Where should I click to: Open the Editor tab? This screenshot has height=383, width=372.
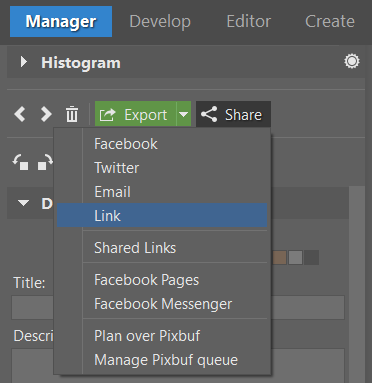(249, 21)
